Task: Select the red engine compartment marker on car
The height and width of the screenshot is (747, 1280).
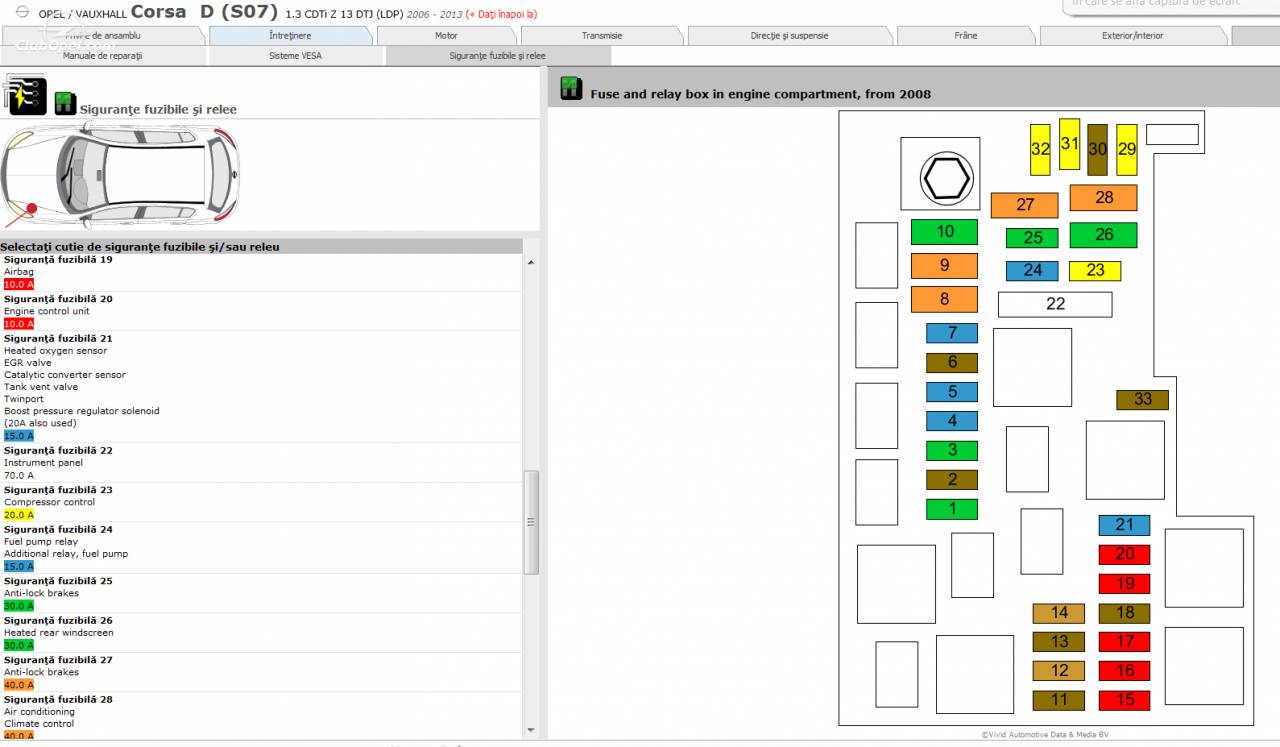Action: [32, 209]
